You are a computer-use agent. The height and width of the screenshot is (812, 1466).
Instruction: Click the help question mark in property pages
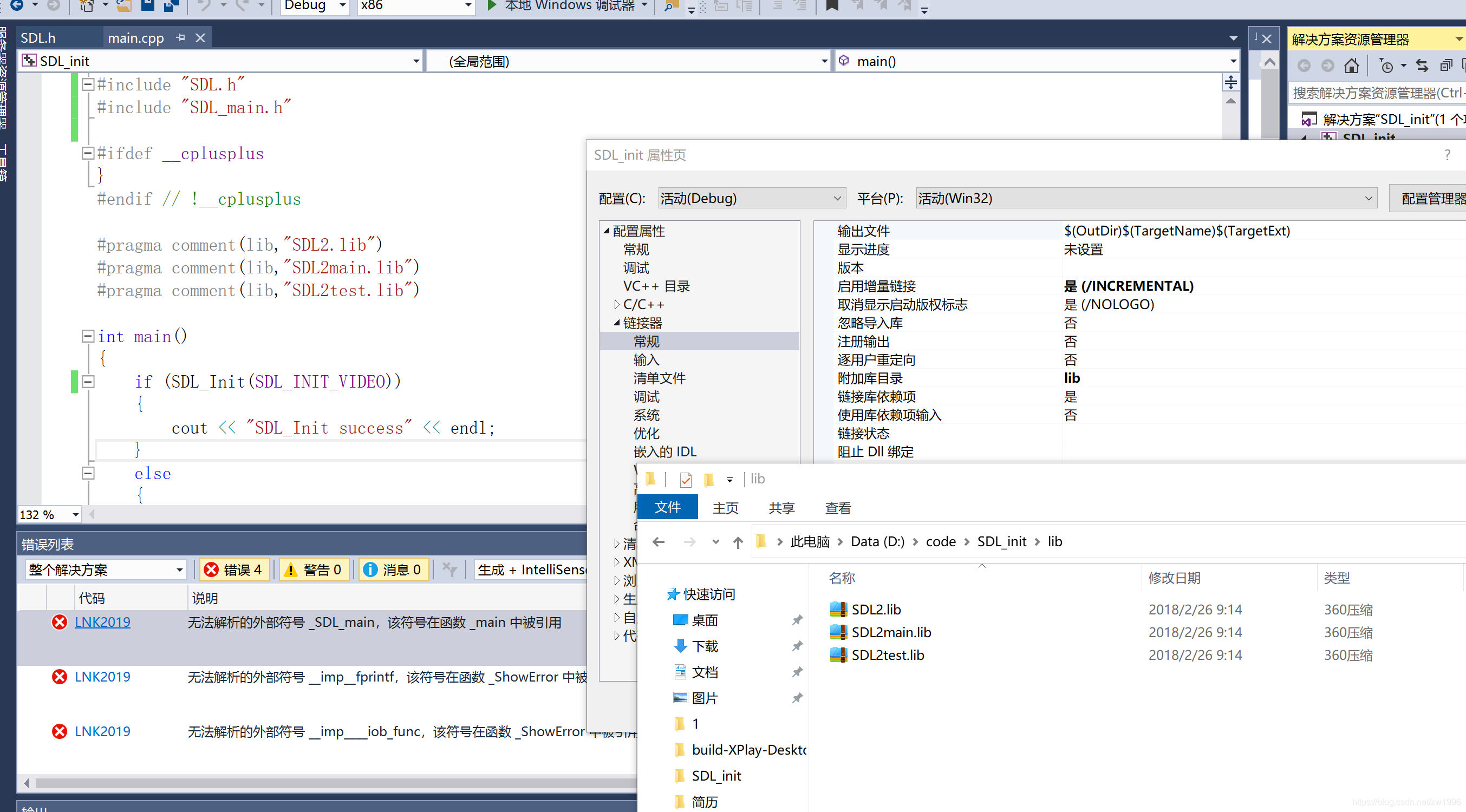click(1447, 155)
